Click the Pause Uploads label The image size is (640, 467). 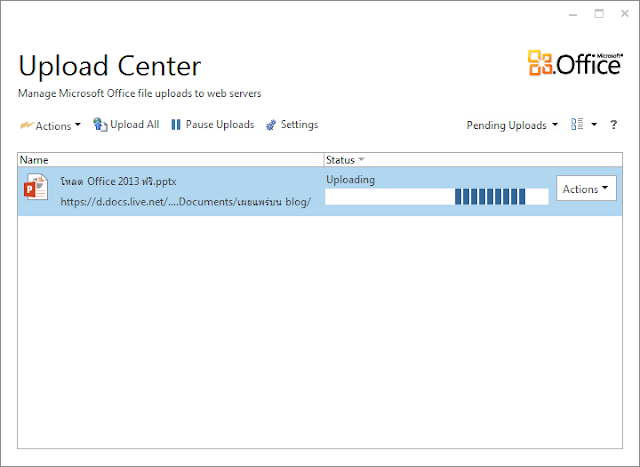pos(220,125)
